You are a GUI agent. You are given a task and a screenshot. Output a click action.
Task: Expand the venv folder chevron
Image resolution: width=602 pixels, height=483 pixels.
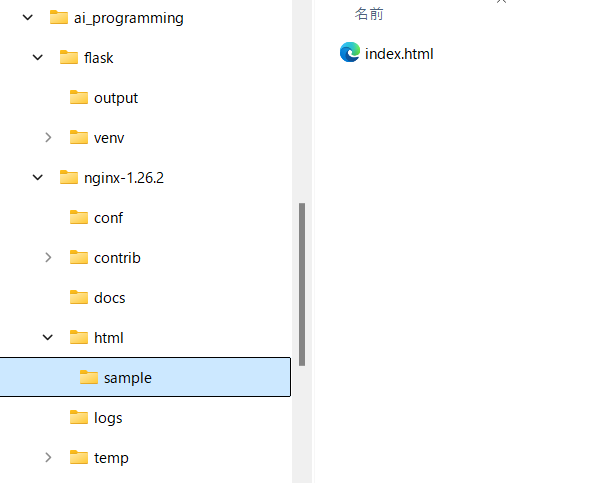click(48, 138)
